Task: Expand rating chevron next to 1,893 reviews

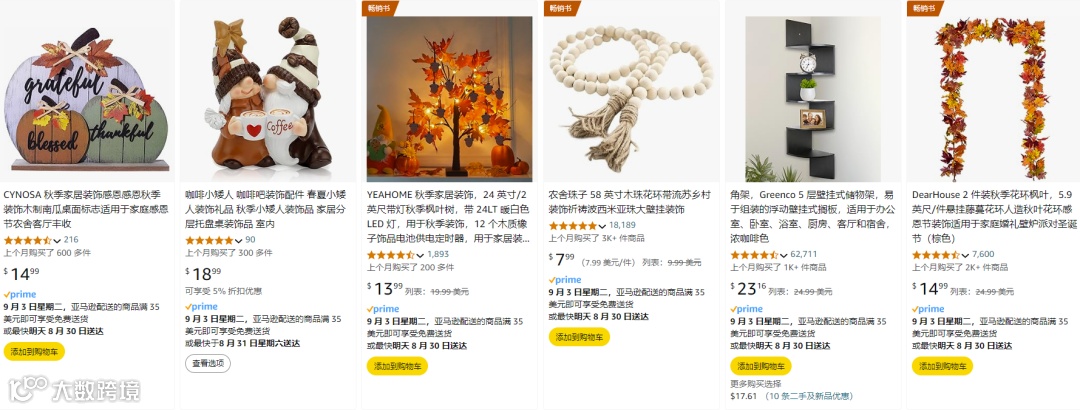Action: click(421, 255)
